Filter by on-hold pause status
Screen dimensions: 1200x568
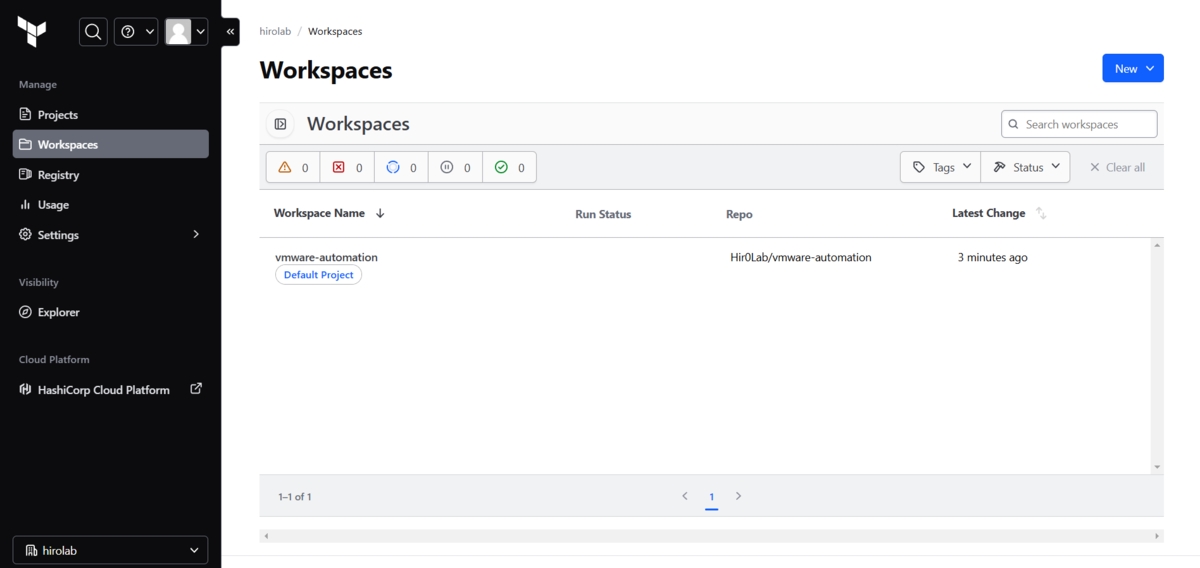point(455,167)
